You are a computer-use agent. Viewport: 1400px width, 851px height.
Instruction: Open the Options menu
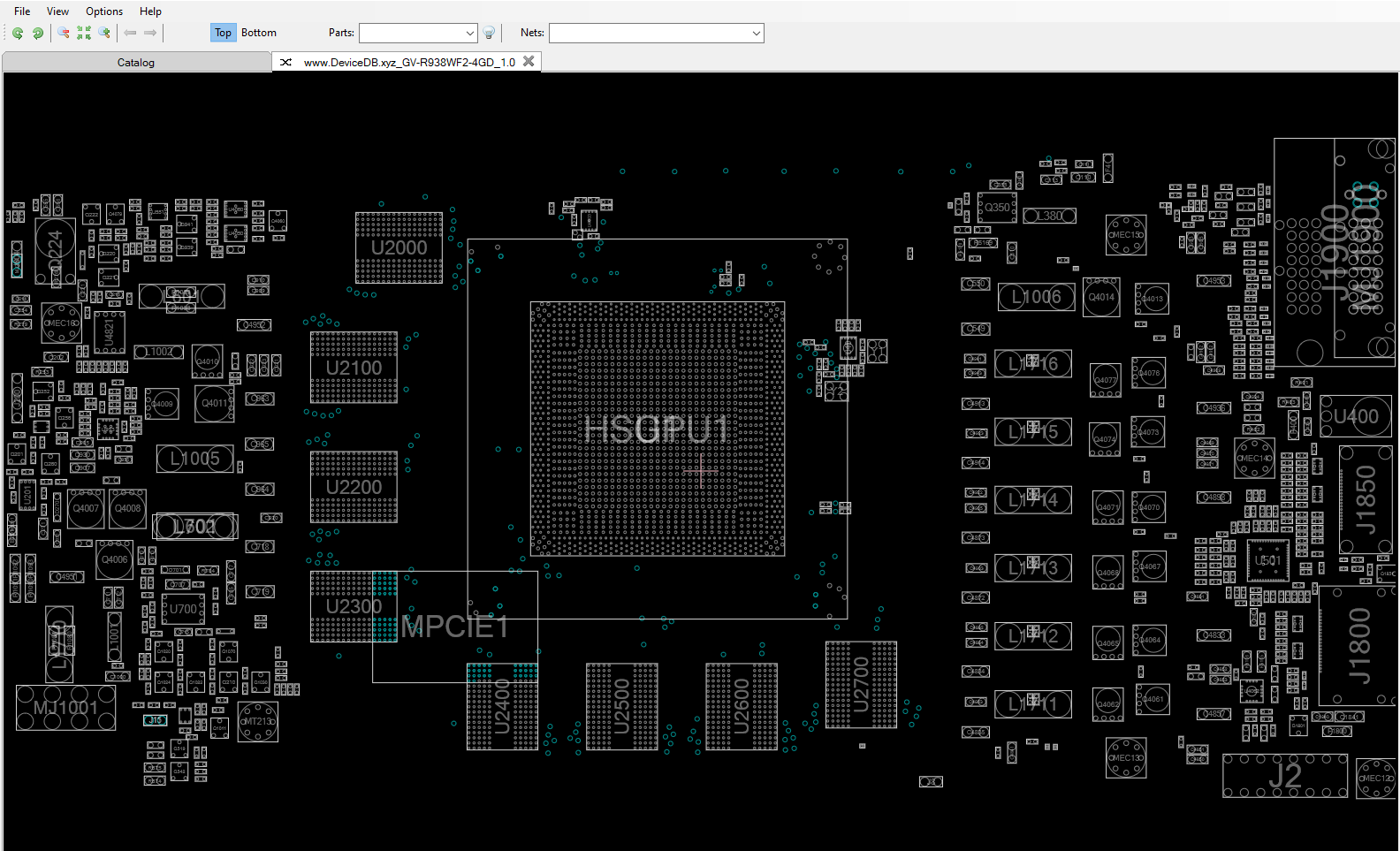click(104, 11)
